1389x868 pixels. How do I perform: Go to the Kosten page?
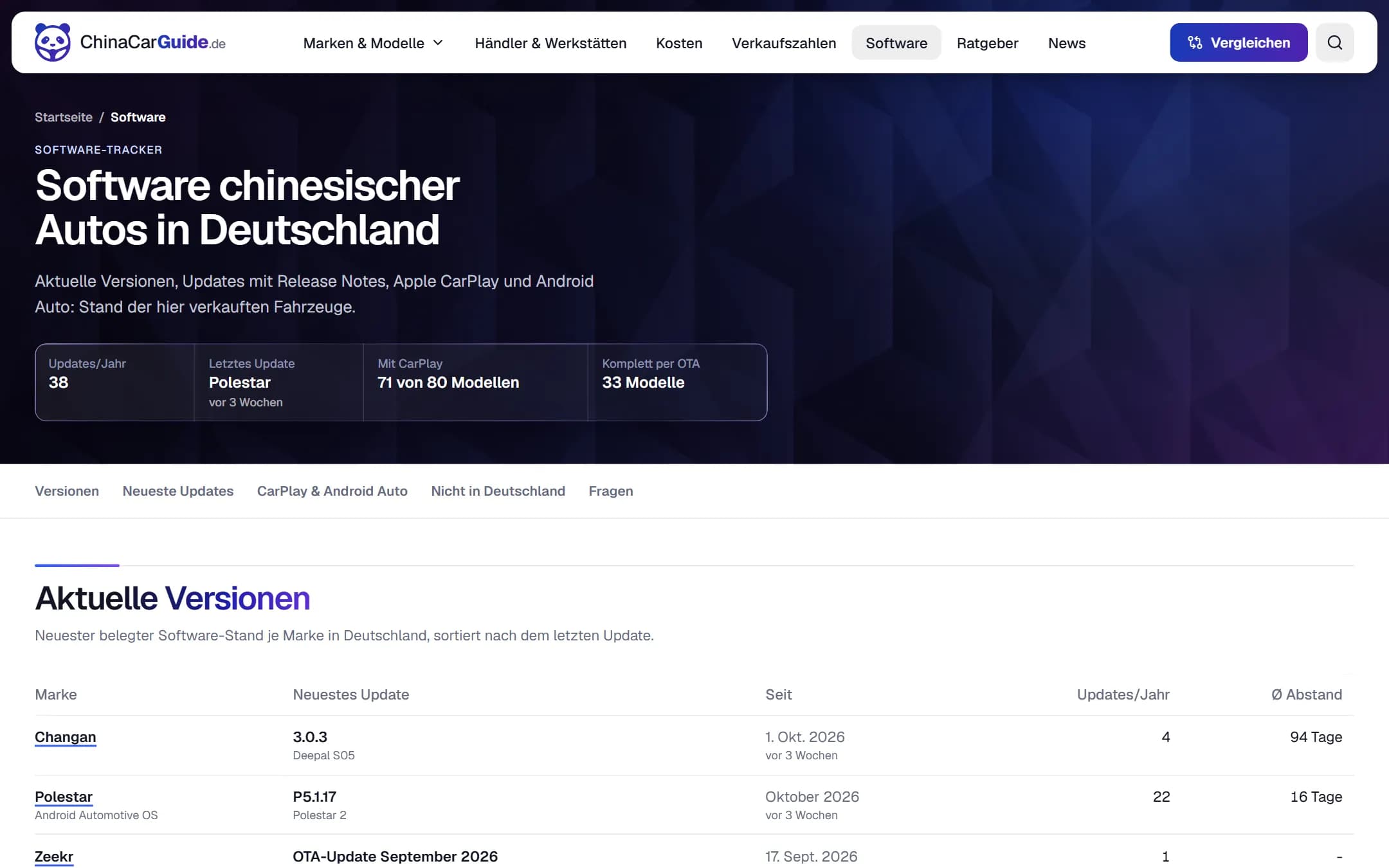679,43
